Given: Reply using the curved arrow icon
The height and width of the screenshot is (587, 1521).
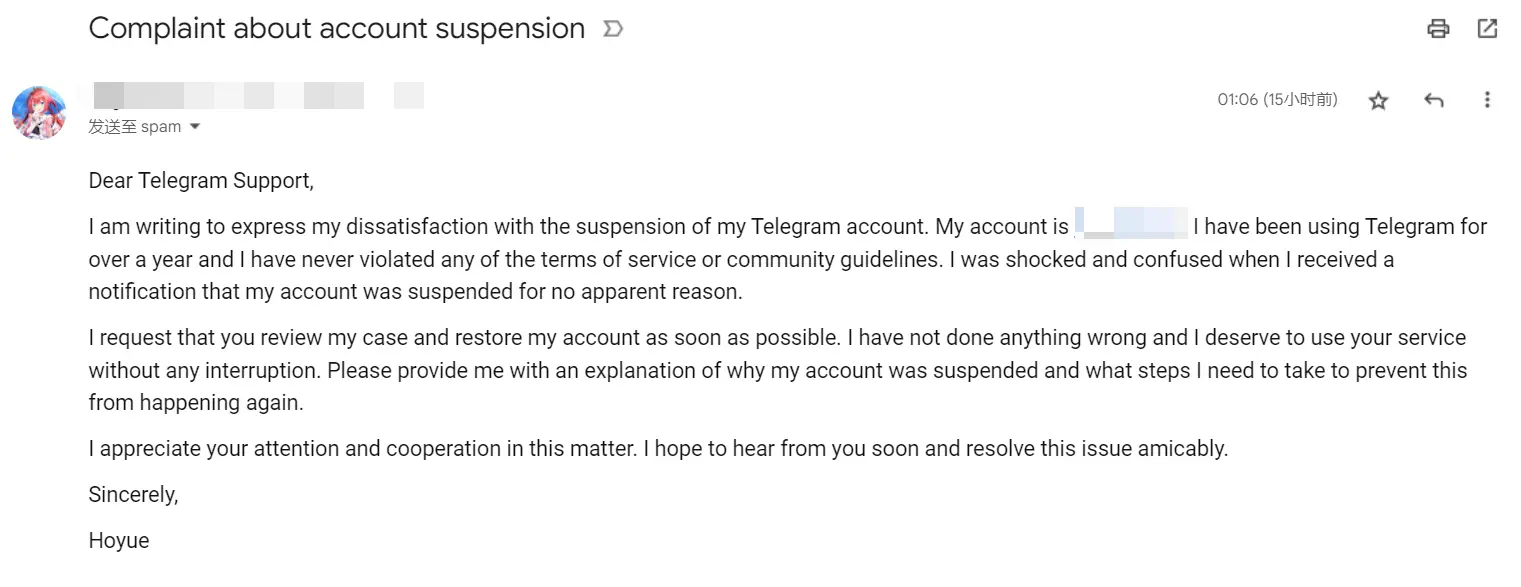Looking at the screenshot, I should click(x=1433, y=100).
